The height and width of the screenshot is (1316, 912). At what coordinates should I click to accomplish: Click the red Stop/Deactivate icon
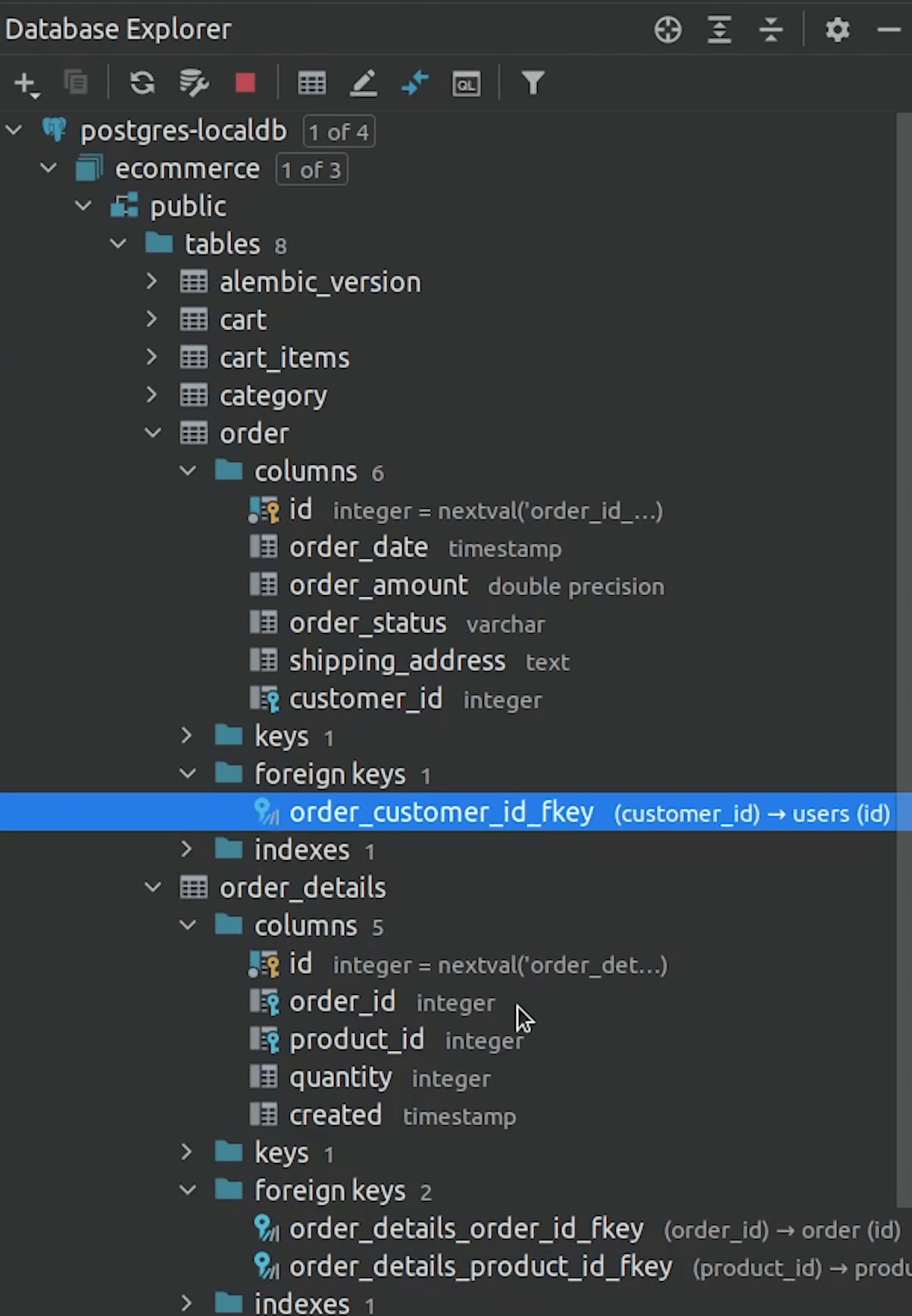pos(245,83)
